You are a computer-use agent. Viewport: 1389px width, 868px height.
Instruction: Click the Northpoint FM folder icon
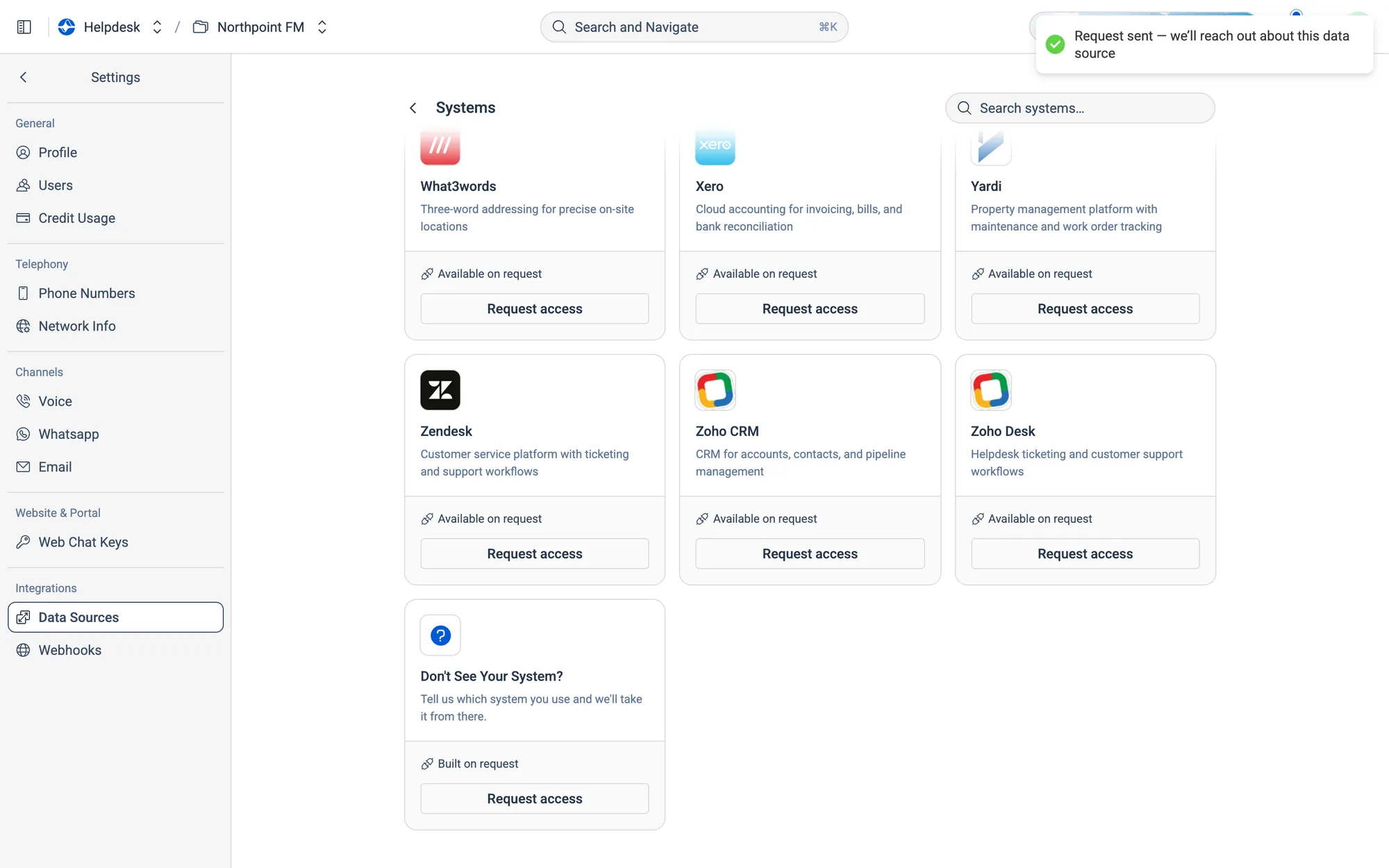(x=201, y=27)
